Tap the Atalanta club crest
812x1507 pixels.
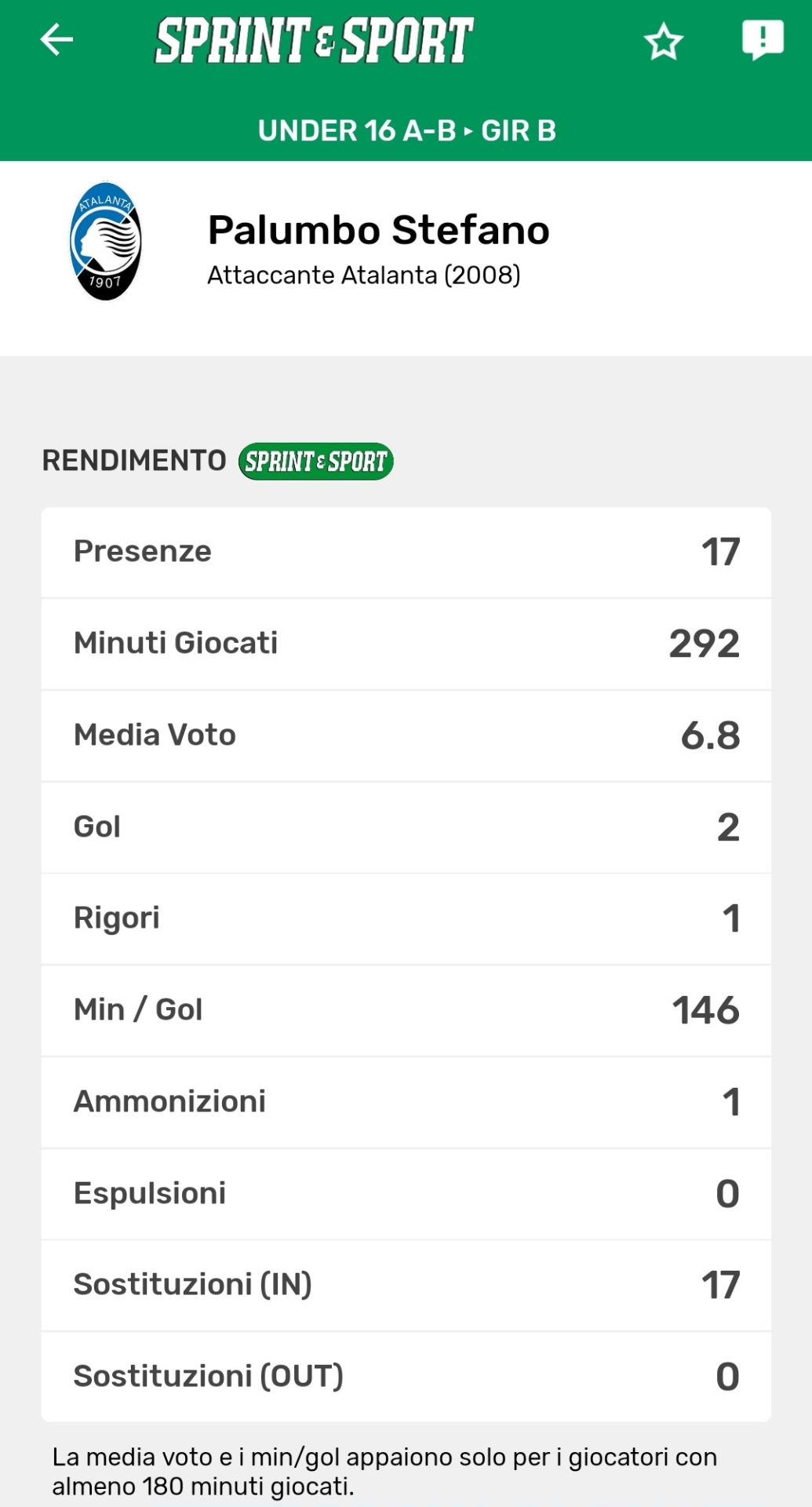click(106, 241)
